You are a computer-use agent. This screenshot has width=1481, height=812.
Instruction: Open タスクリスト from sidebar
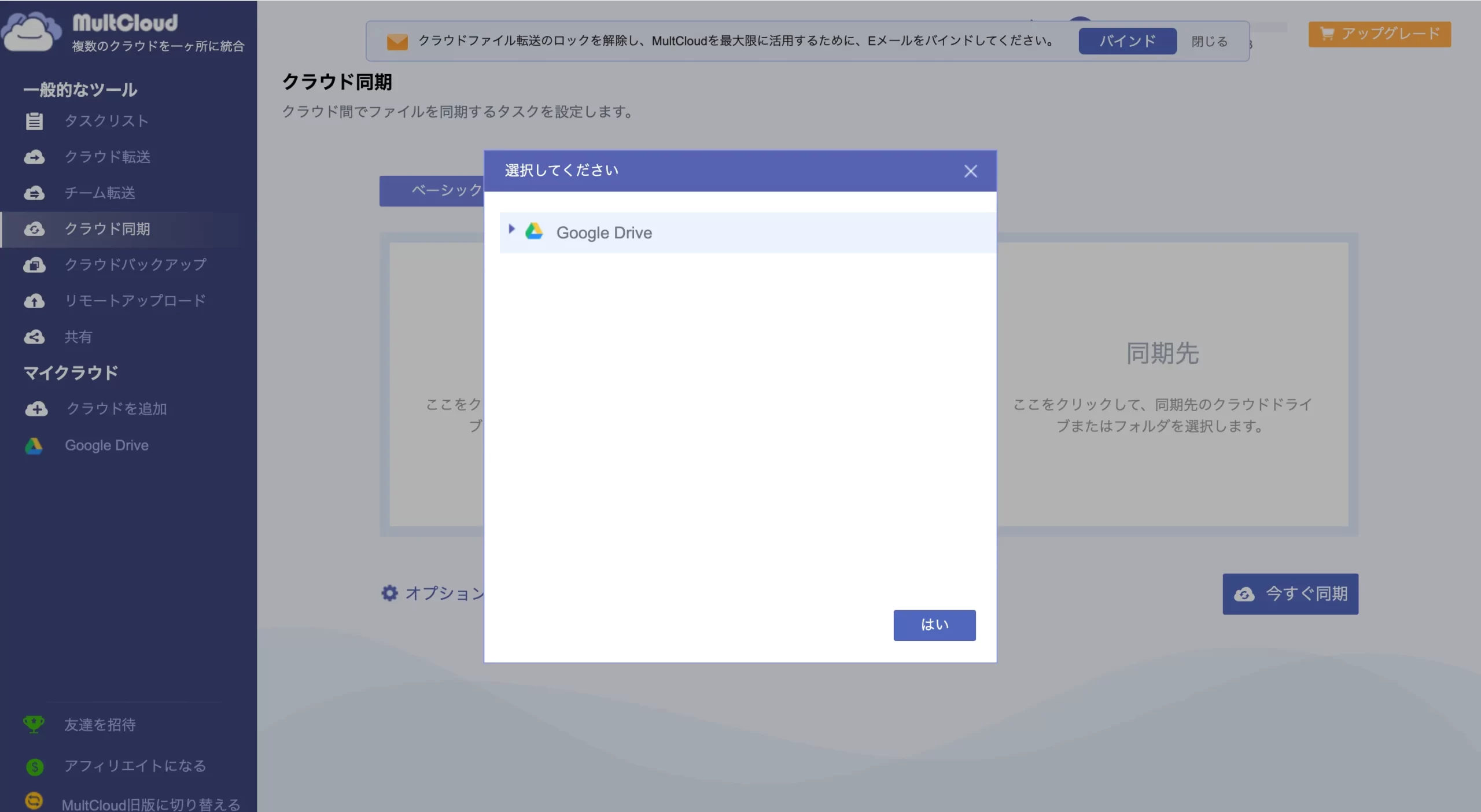106,121
